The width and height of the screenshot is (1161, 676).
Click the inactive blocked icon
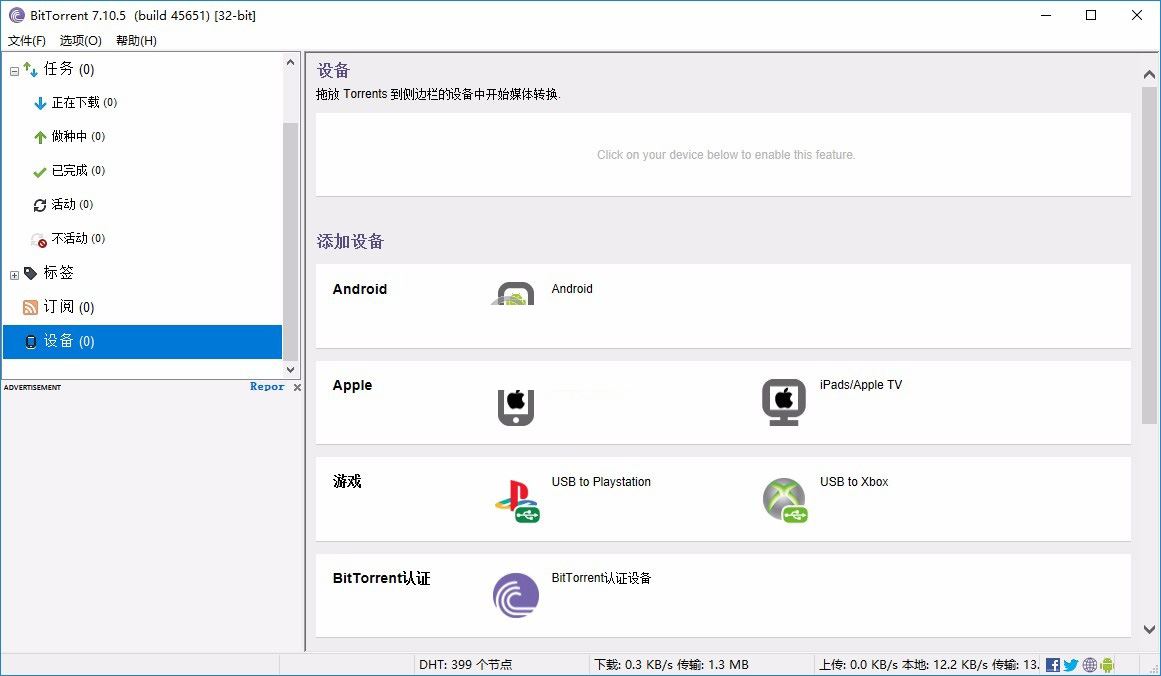pos(39,240)
